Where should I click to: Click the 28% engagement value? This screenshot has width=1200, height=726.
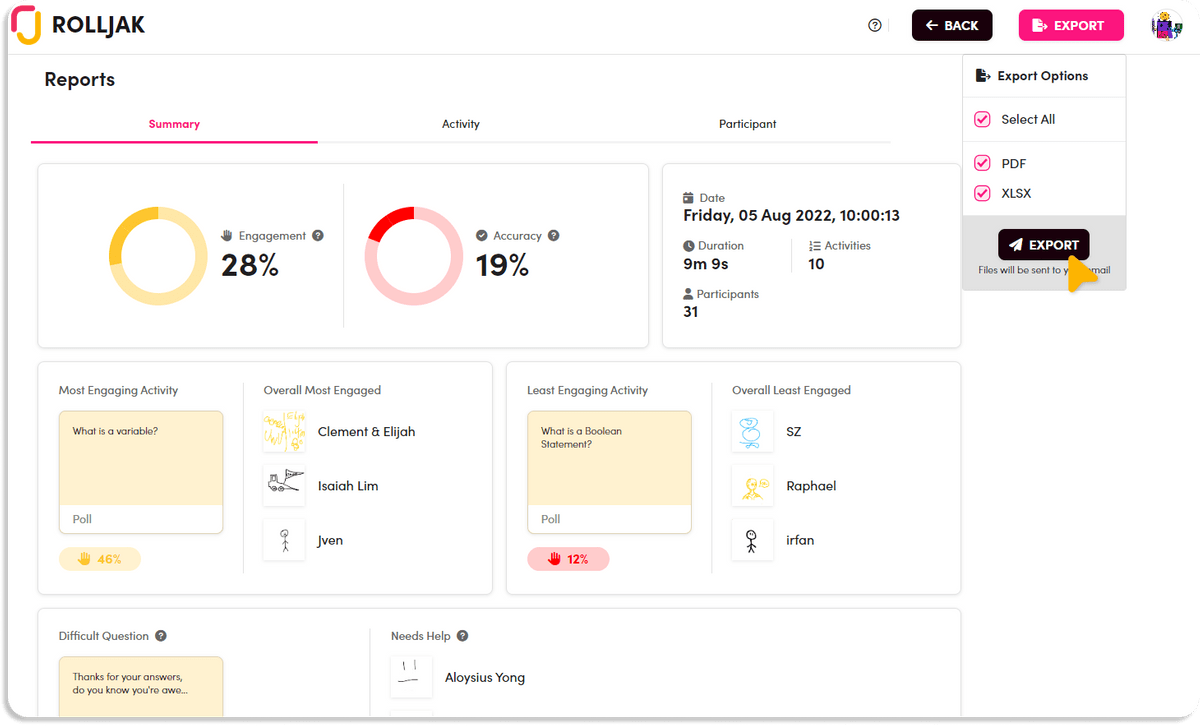(x=250, y=265)
